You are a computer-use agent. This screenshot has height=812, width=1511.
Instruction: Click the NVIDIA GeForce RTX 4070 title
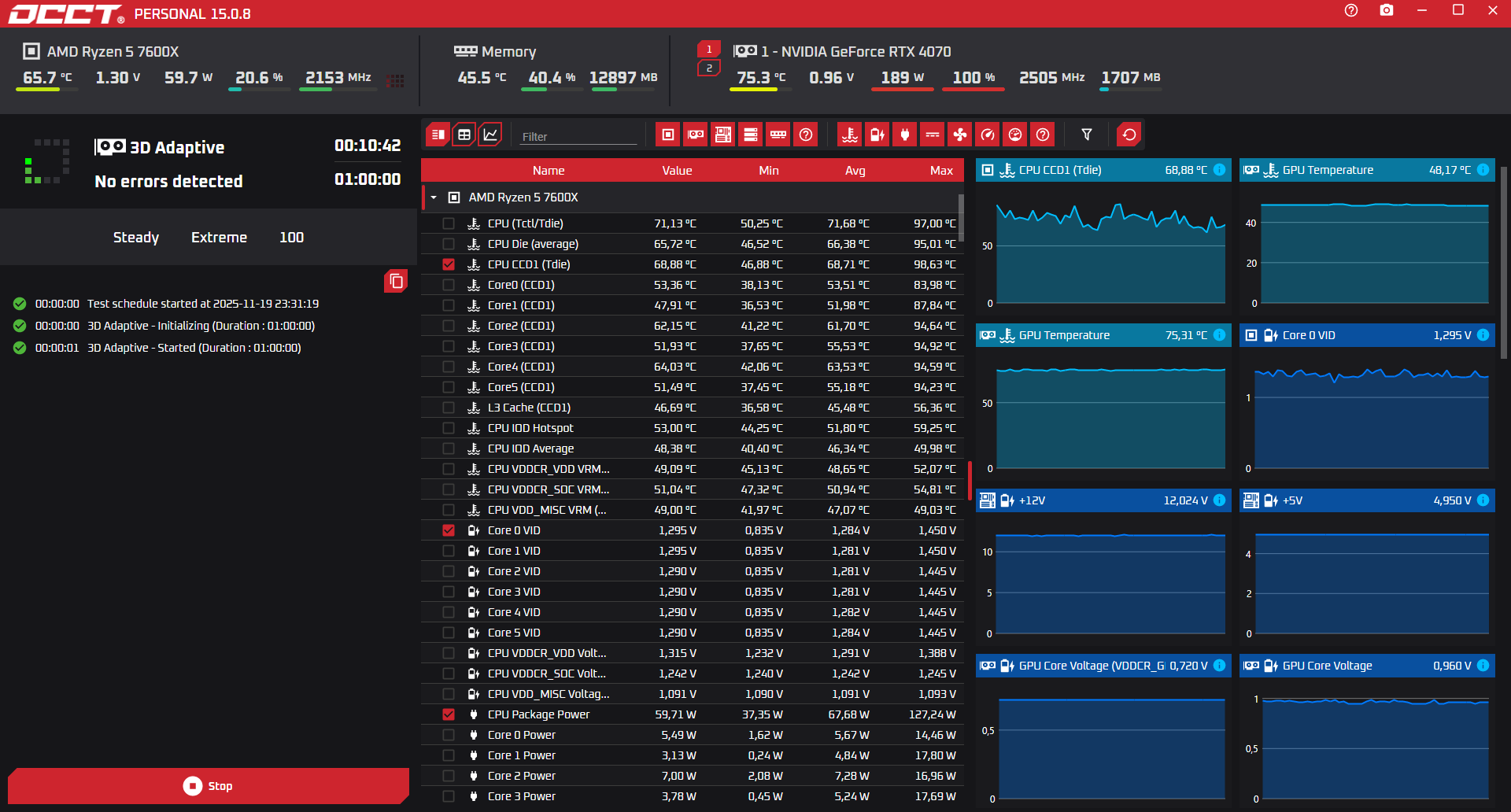pos(856,52)
